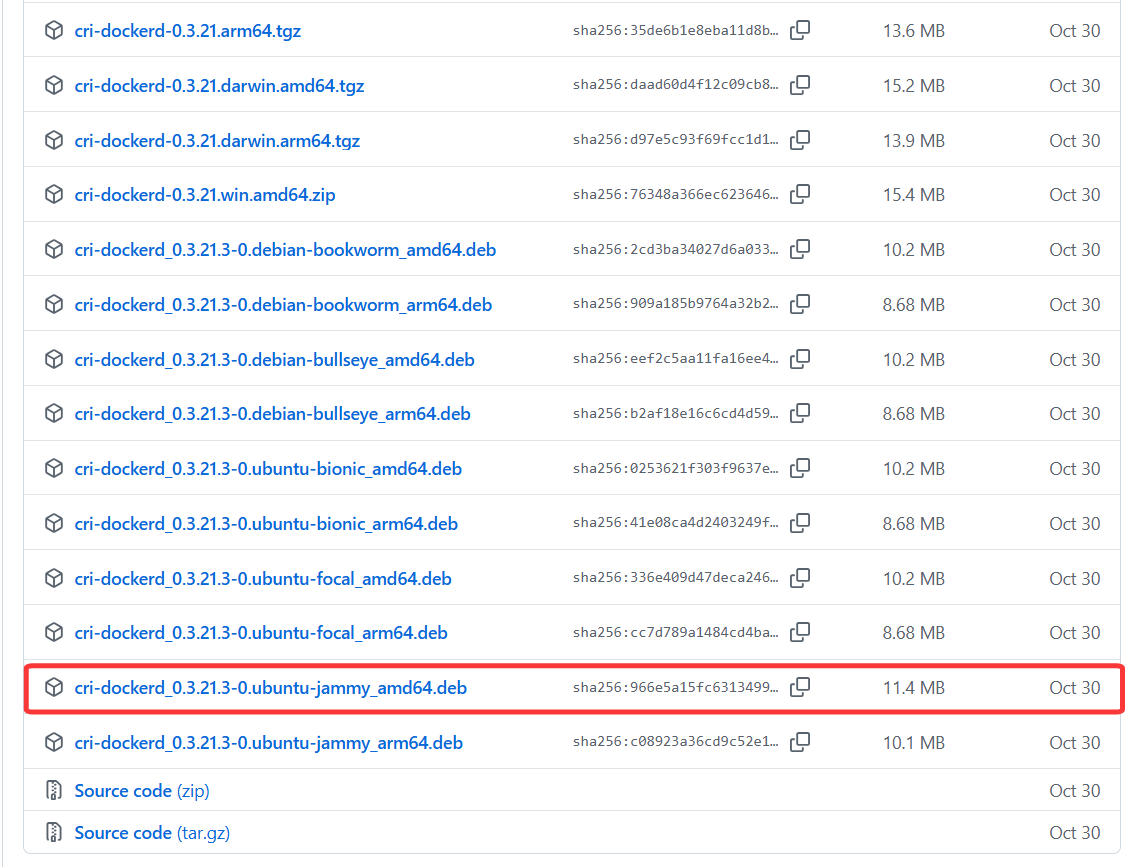Viewport: 1141px width, 867px height.
Task: Copy hash for debian-bookworm_amd64.deb
Action: point(799,250)
